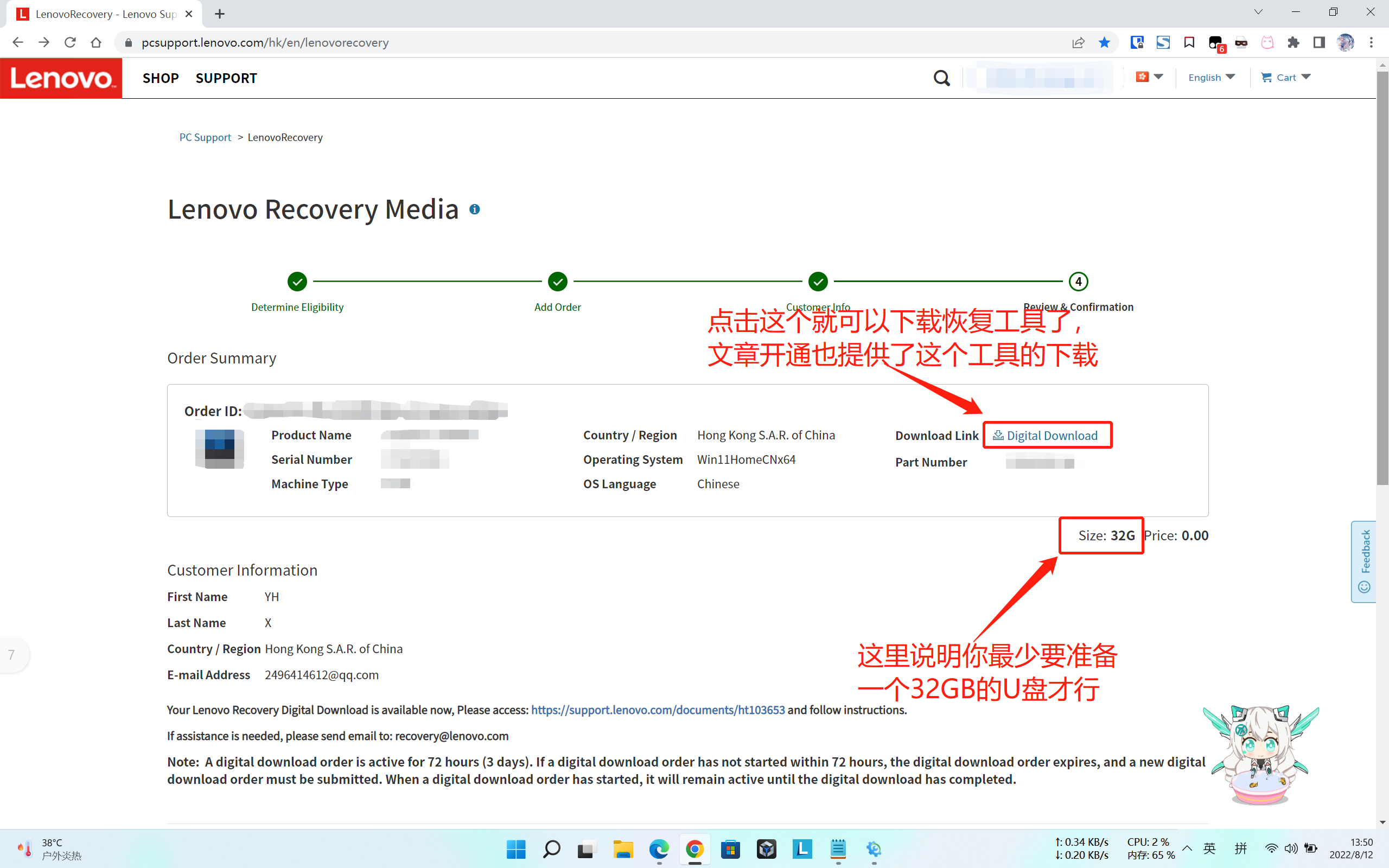The width and height of the screenshot is (1389, 868).
Task: Toggle the bookmark star for this page
Action: [1104, 42]
